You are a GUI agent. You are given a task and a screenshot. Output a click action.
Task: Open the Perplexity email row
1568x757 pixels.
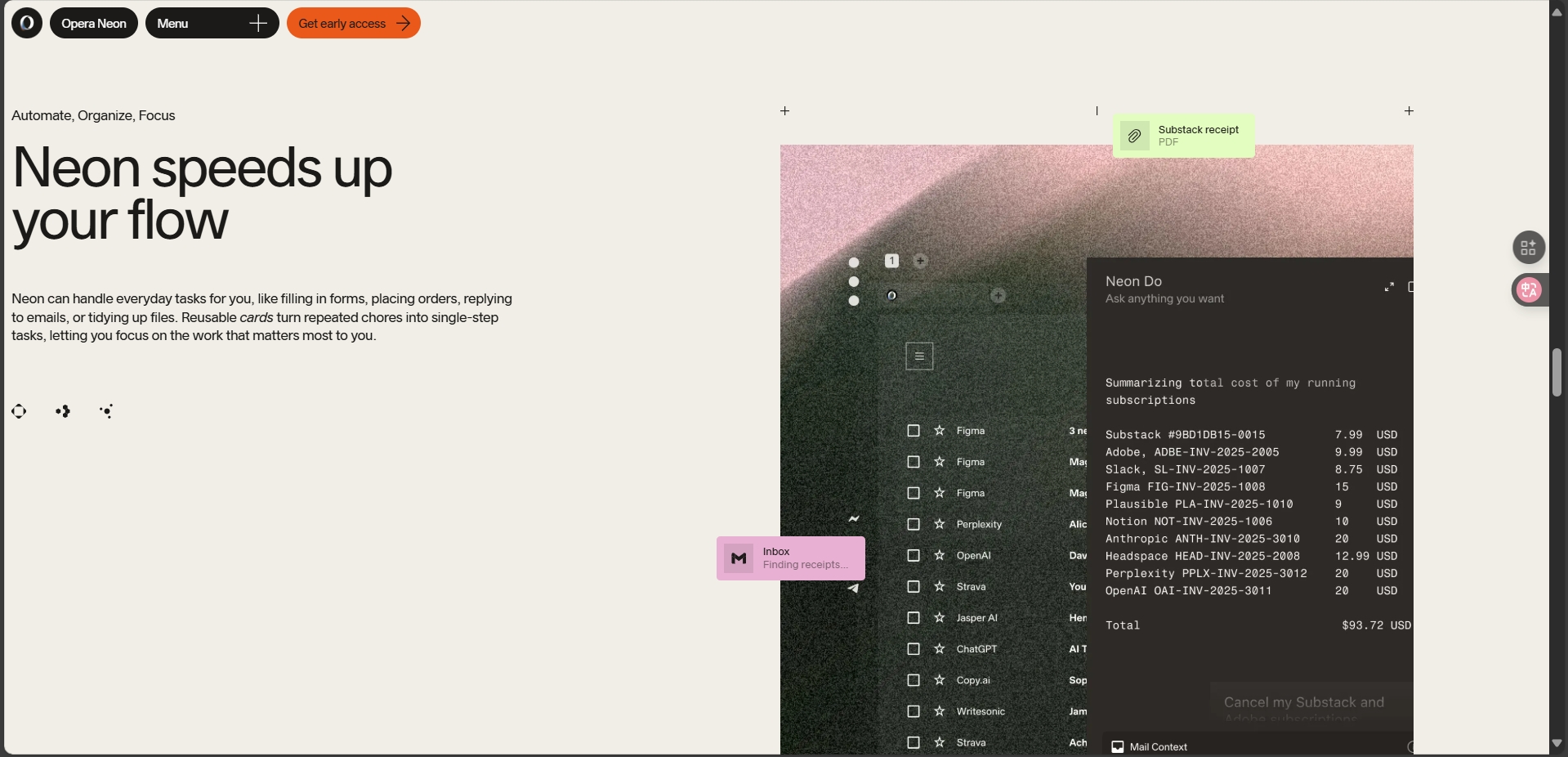coord(997,524)
